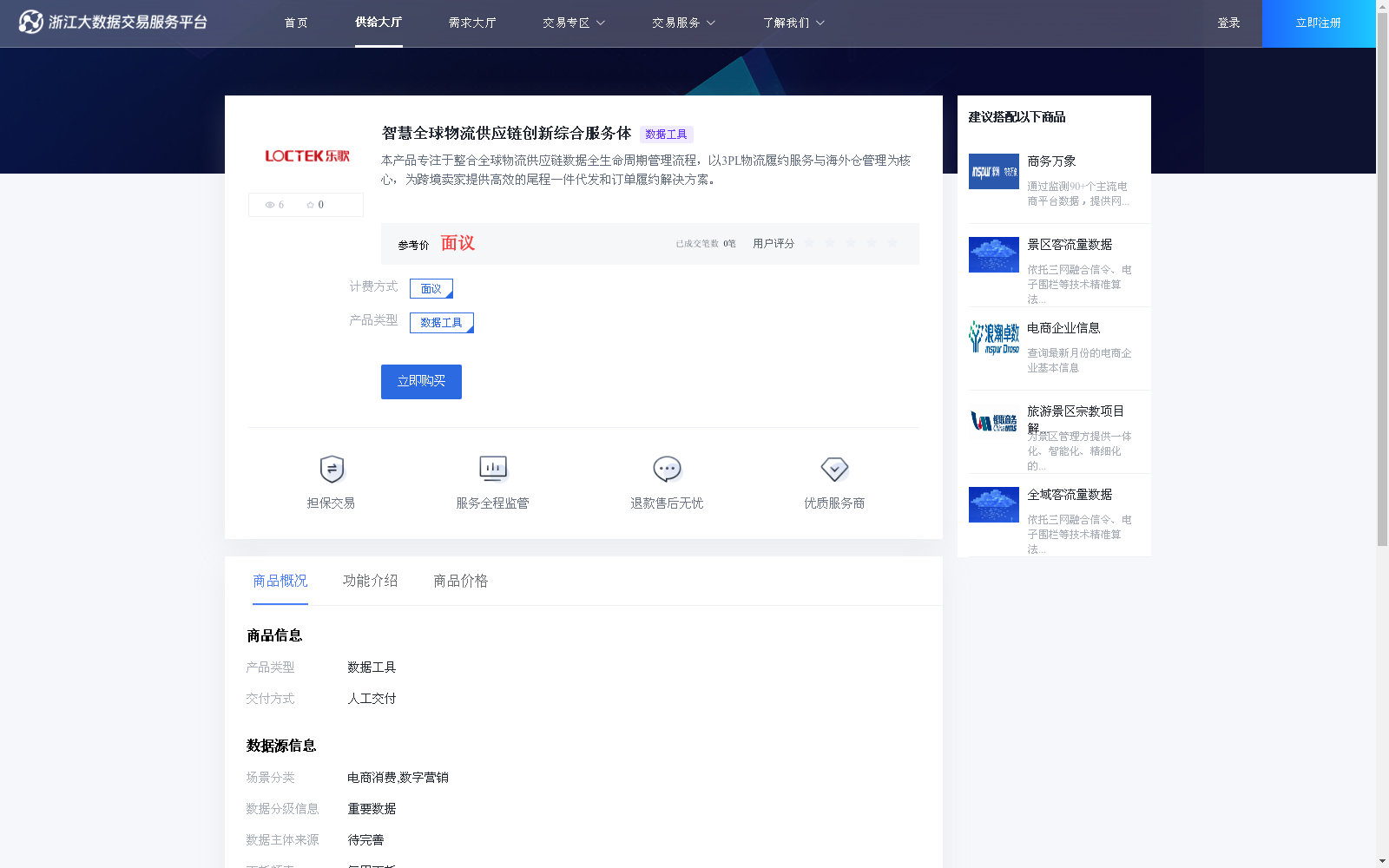Click the 优质服务商 diamond icon
Viewport: 1389px width, 868px height.
click(x=834, y=469)
